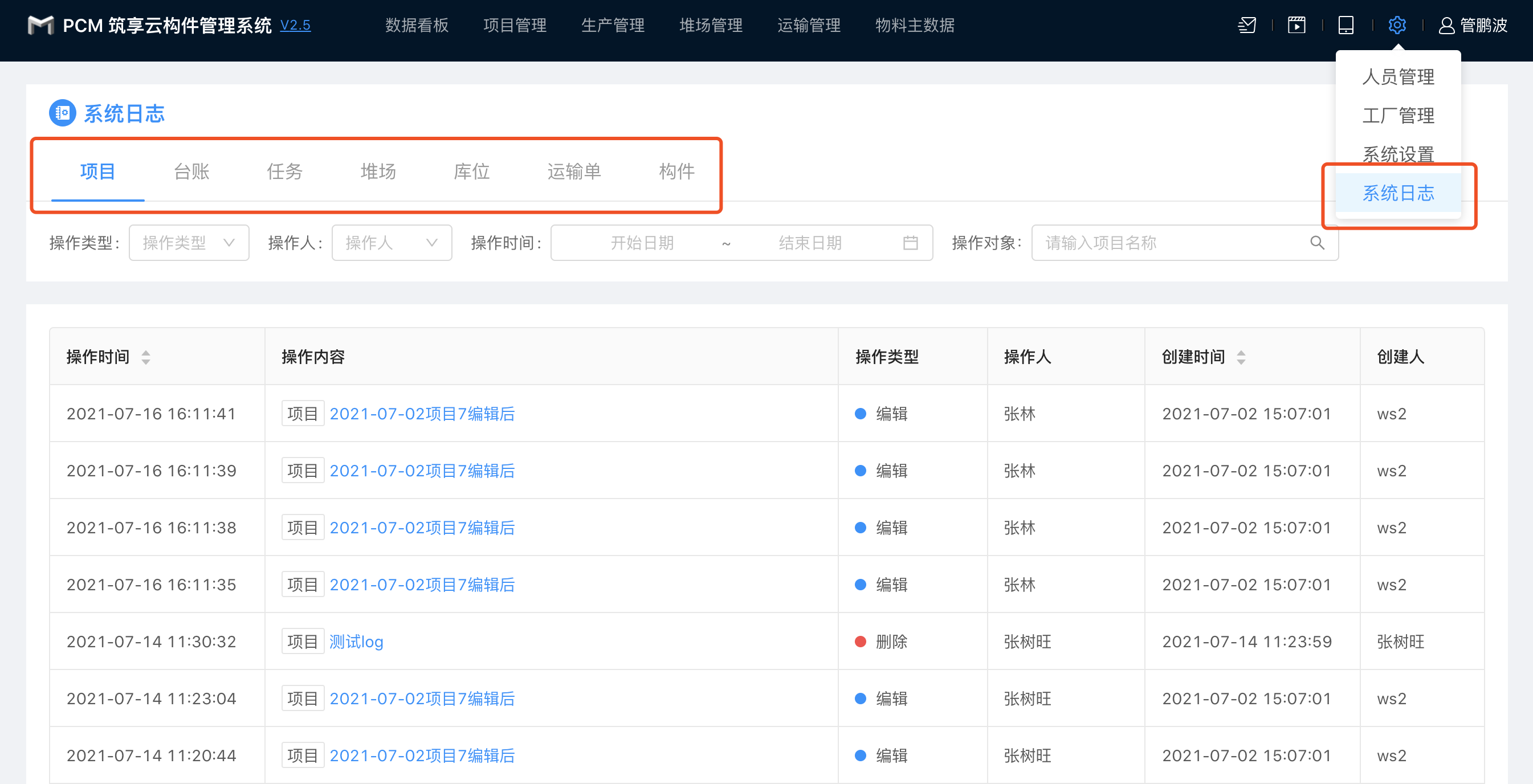Sort by 操作时间 column arrows

(146, 357)
